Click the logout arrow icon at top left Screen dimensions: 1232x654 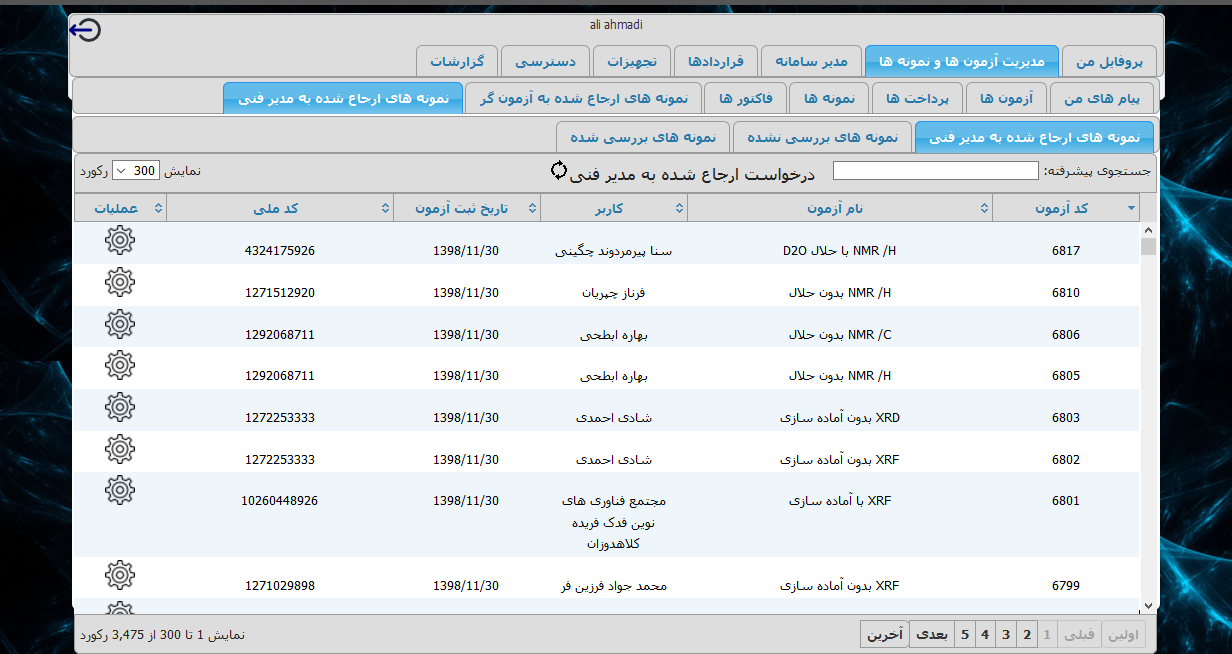click(85, 31)
